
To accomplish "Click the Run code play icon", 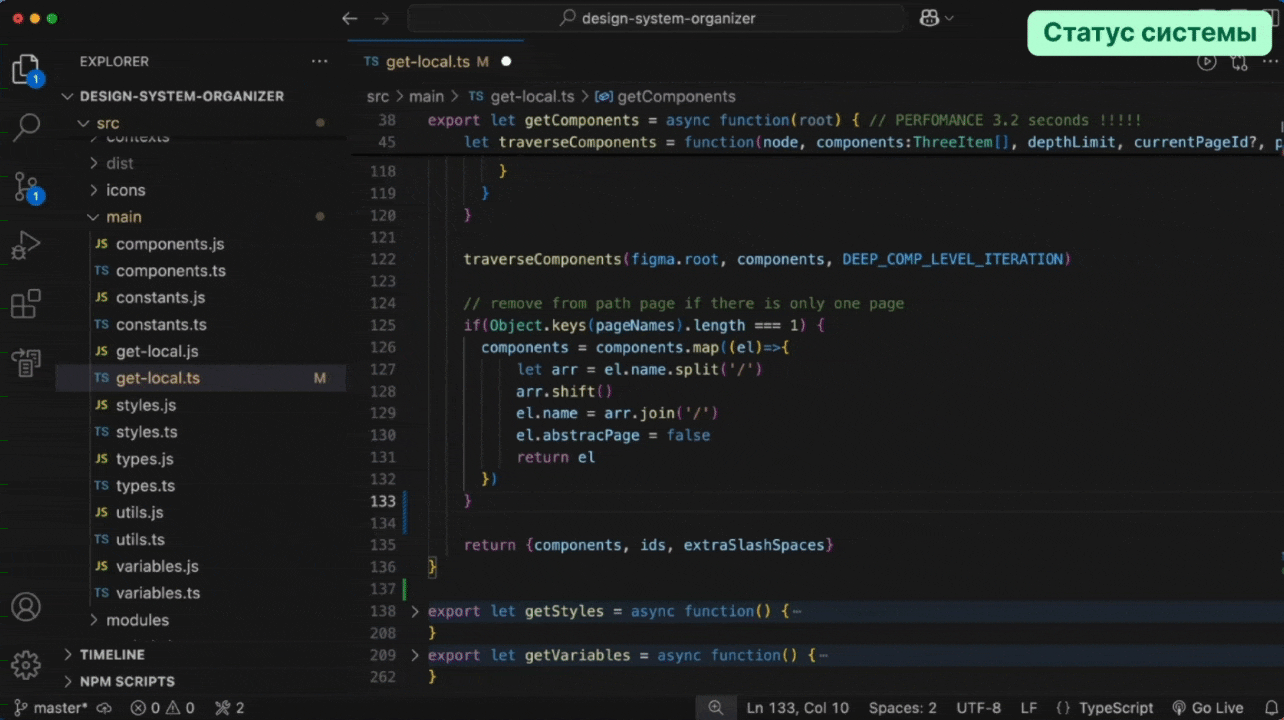I will pyautogui.click(x=1207, y=62).
